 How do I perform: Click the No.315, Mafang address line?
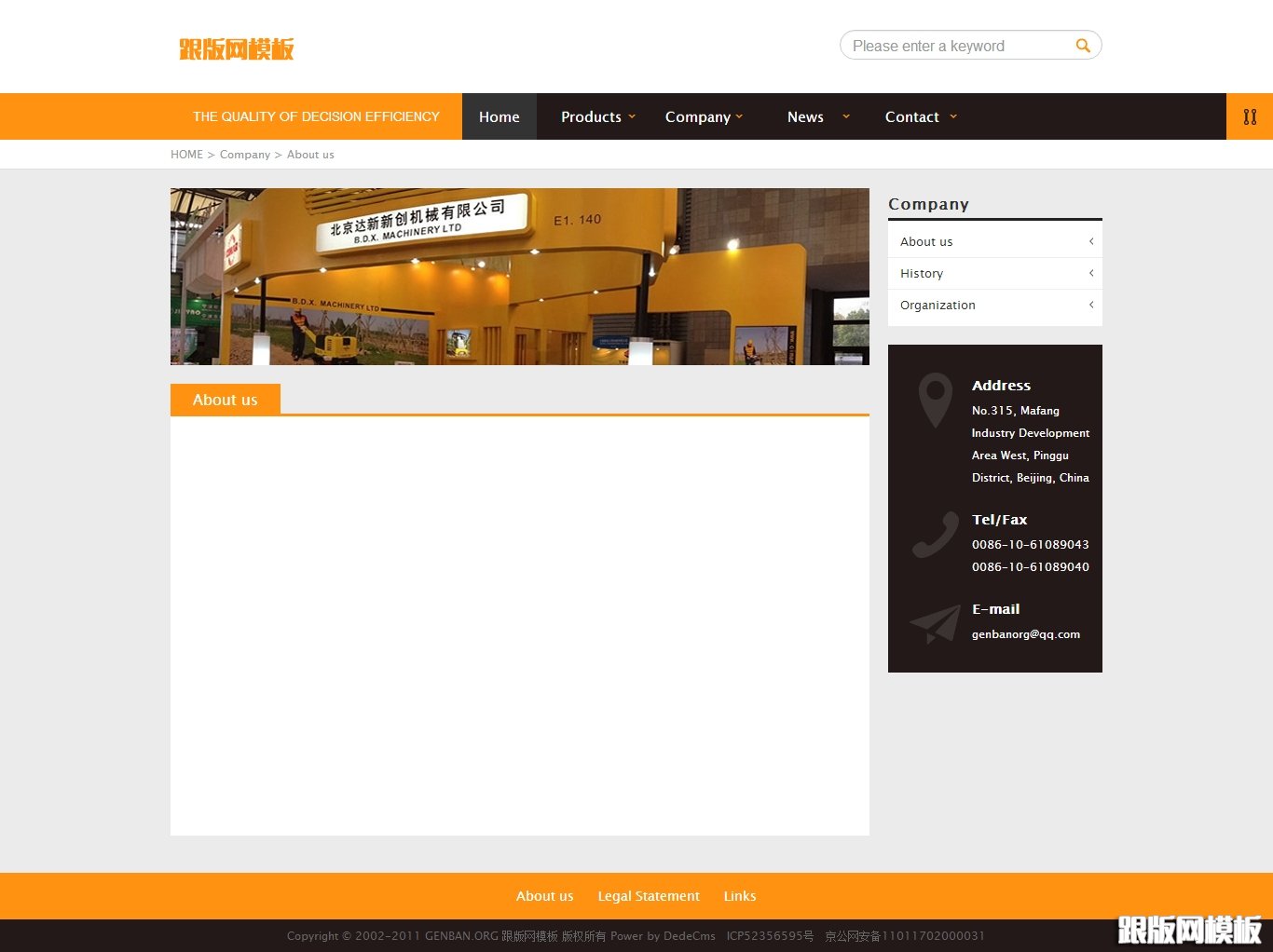tap(1016, 411)
